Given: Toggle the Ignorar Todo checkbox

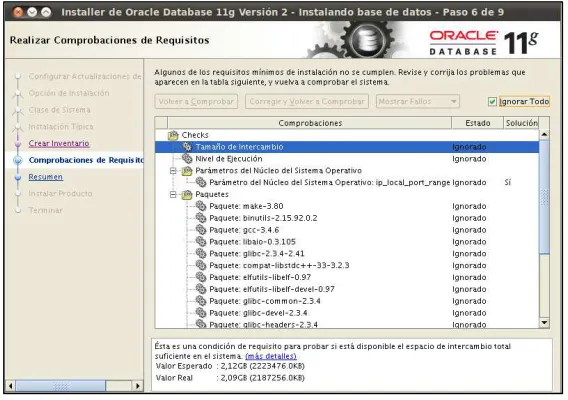Looking at the screenshot, I should tap(492, 102).
